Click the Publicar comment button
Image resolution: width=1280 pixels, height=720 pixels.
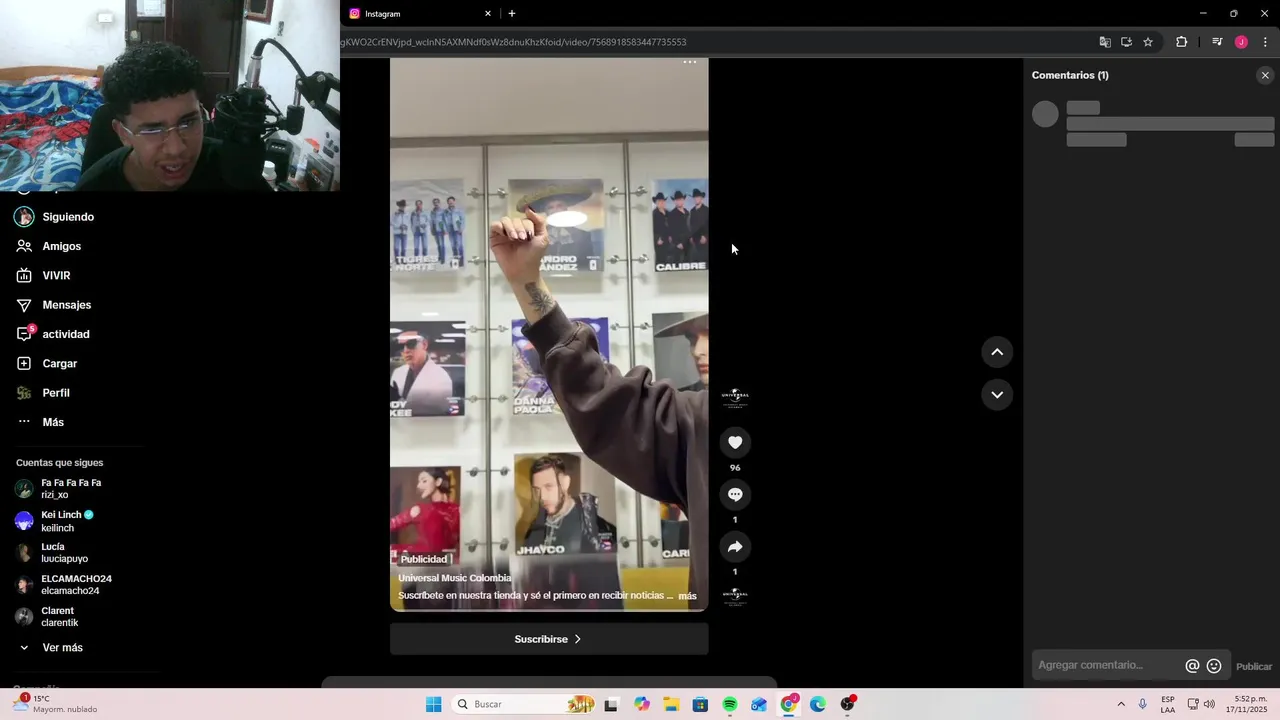pos(1254,666)
